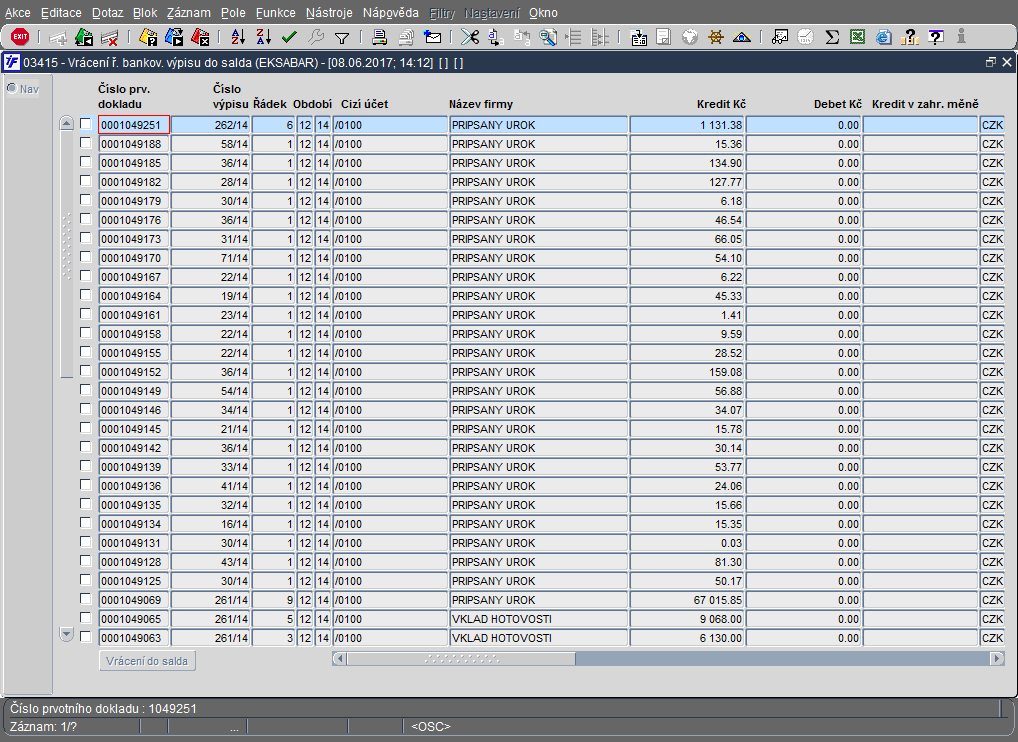Click the record list scroll-down arrow
The width and height of the screenshot is (1018, 742).
pyautogui.click(x=67, y=634)
